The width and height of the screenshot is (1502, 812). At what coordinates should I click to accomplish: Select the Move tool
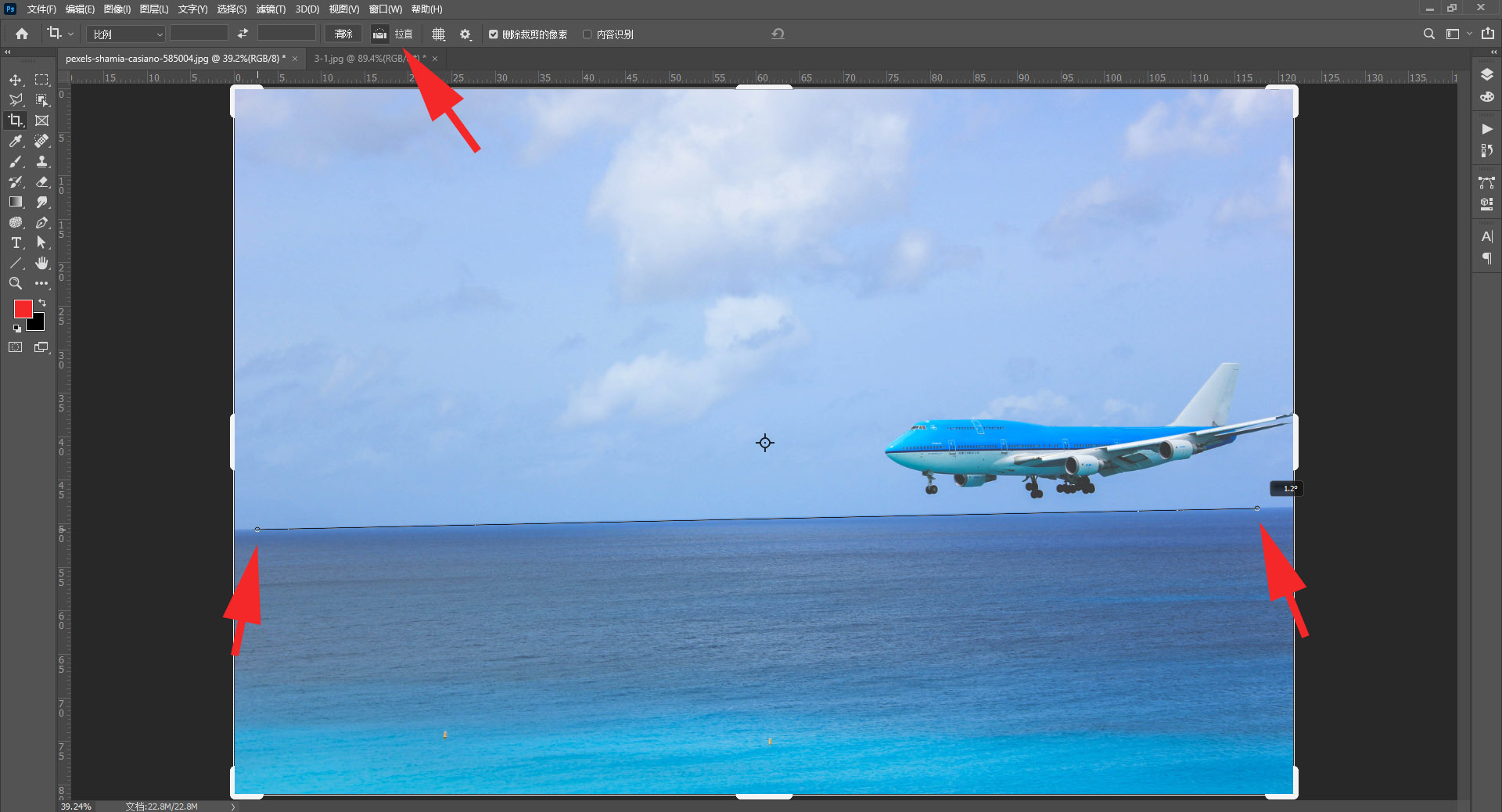(x=16, y=80)
